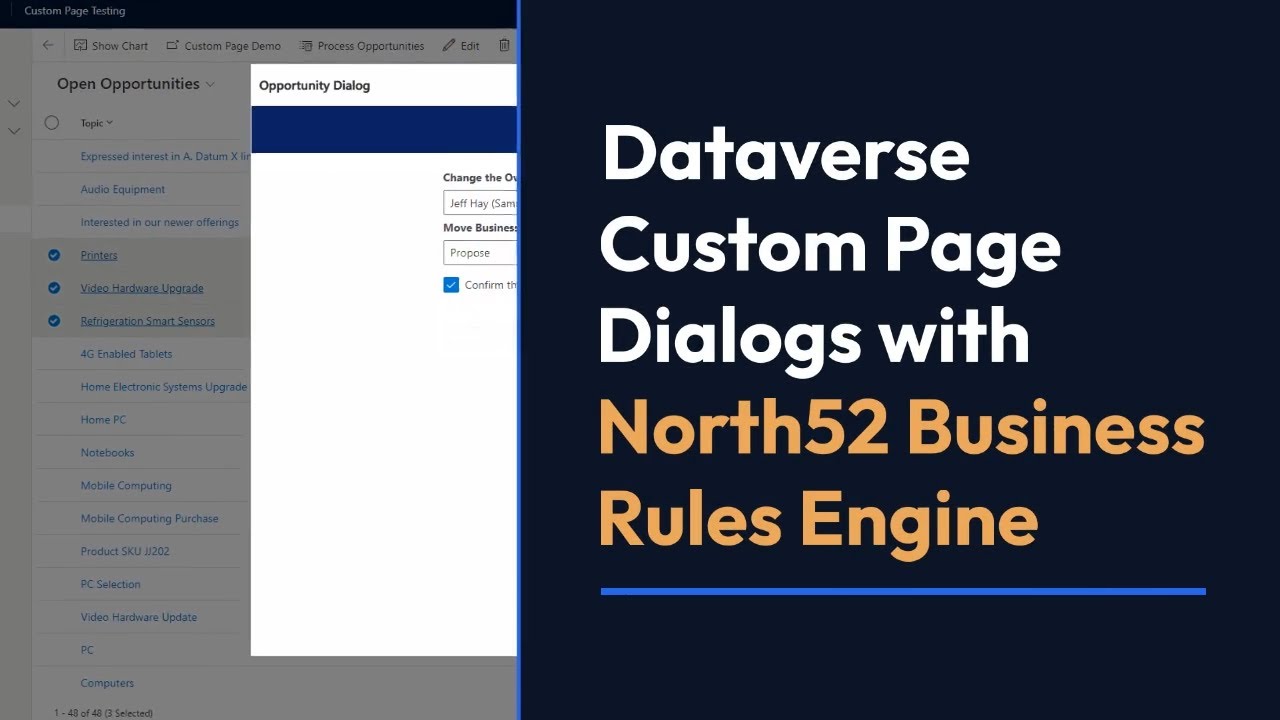Uncheck the Printers row checkmark
The height and width of the screenshot is (720, 1280).
pos(54,255)
